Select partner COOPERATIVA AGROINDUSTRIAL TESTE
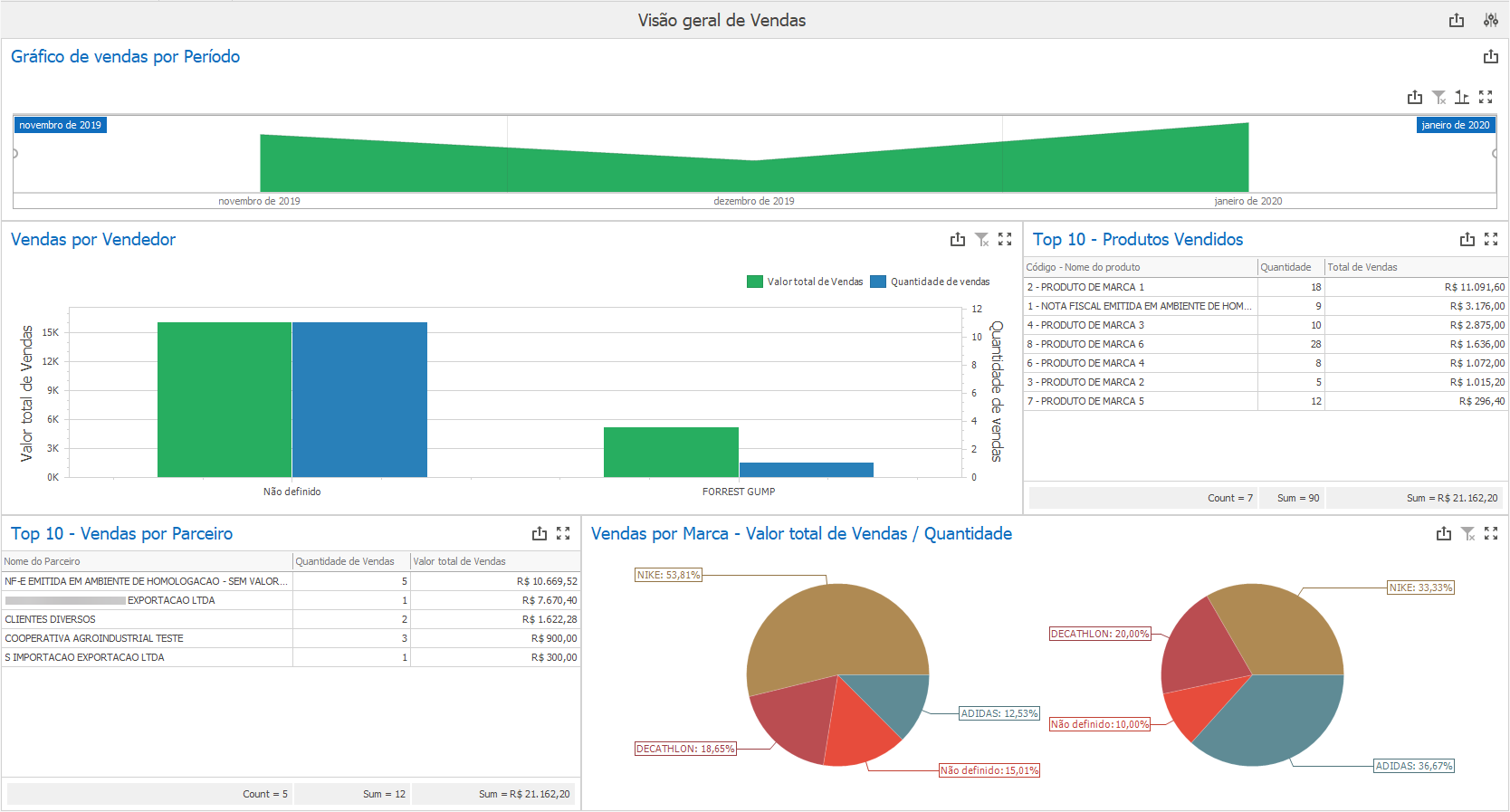Screen dimensions: 1510x812 pyautogui.click(x=291, y=638)
